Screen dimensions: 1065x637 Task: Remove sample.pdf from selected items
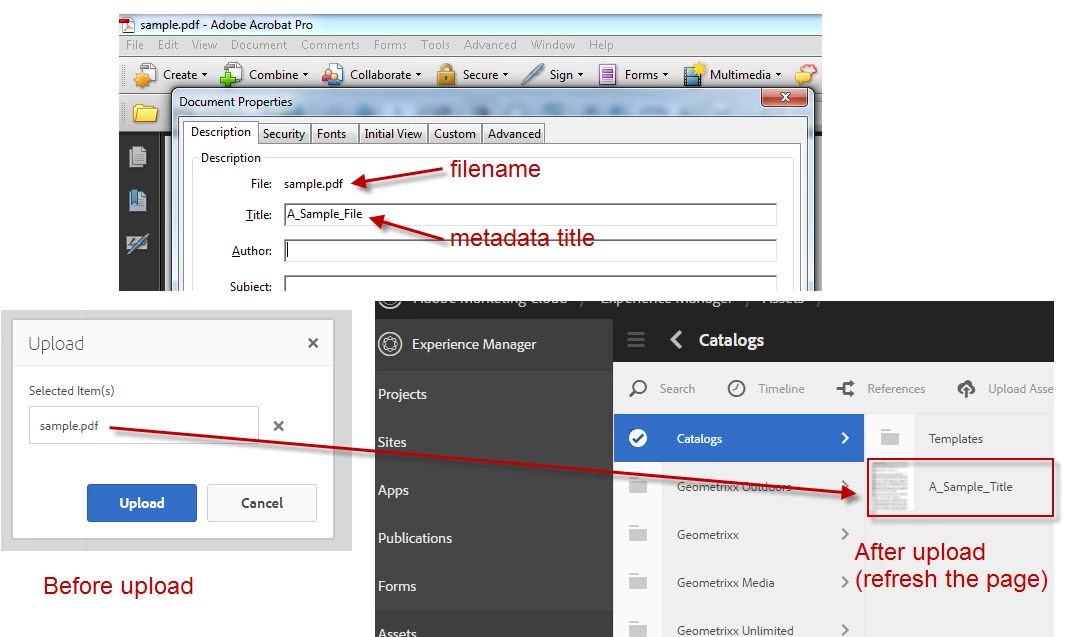pyautogui.click(x=278, y=426)
